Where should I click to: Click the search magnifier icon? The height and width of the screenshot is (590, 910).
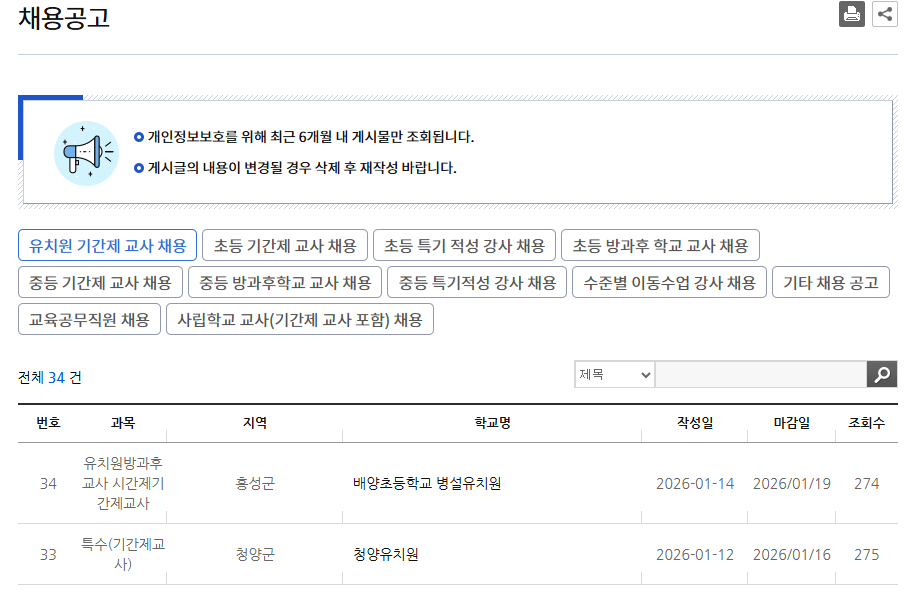(x=881, y=374)
